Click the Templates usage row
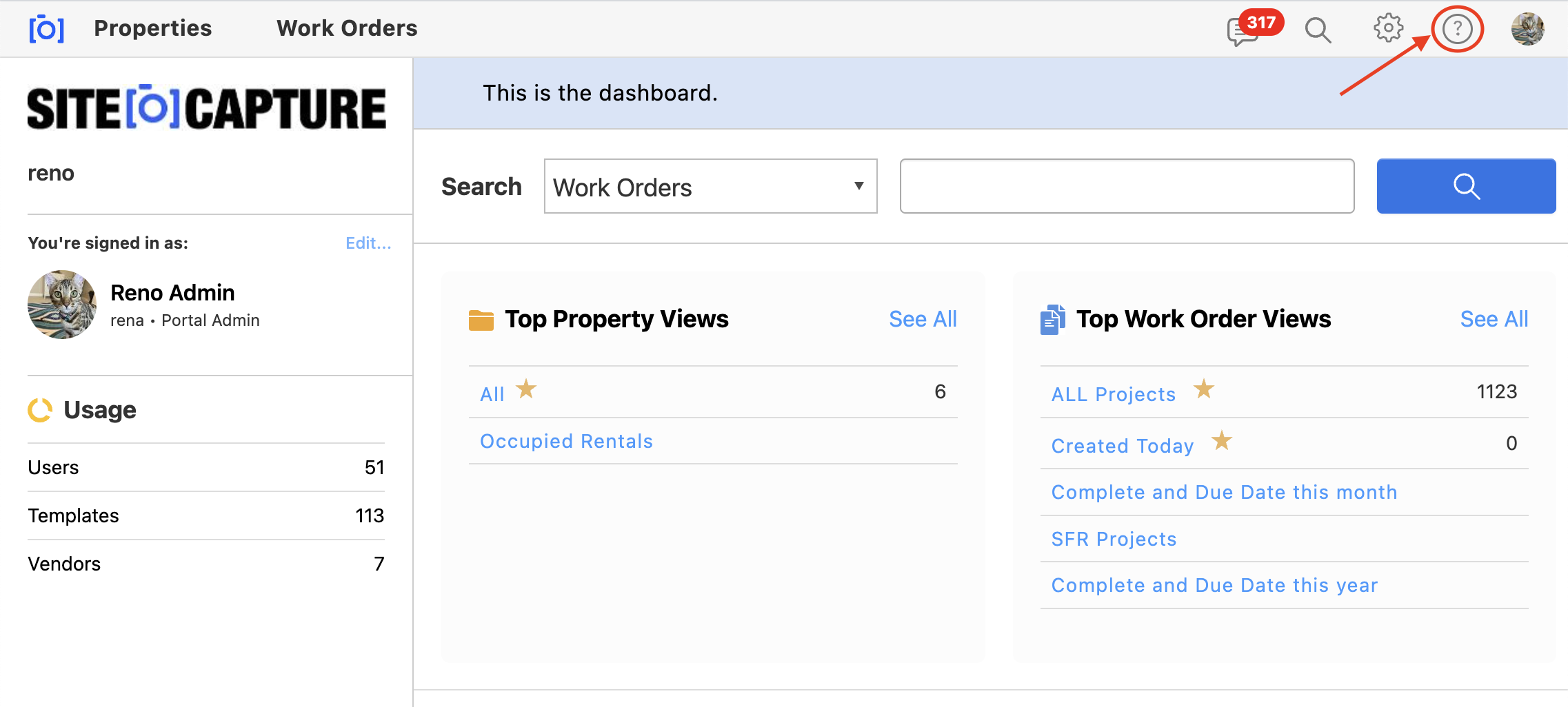 click(205, 515)
